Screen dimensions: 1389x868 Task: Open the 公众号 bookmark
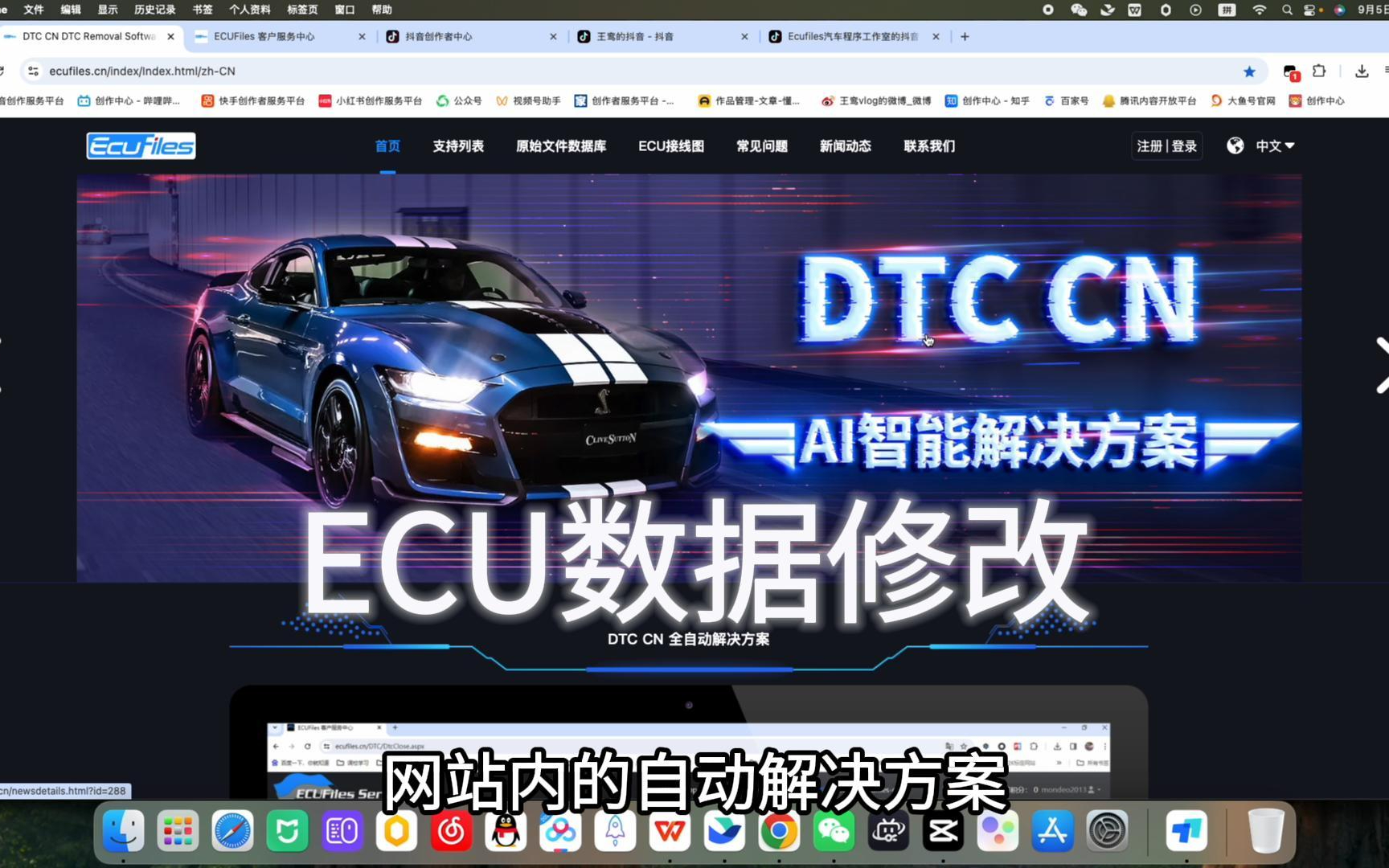[459, 100]
